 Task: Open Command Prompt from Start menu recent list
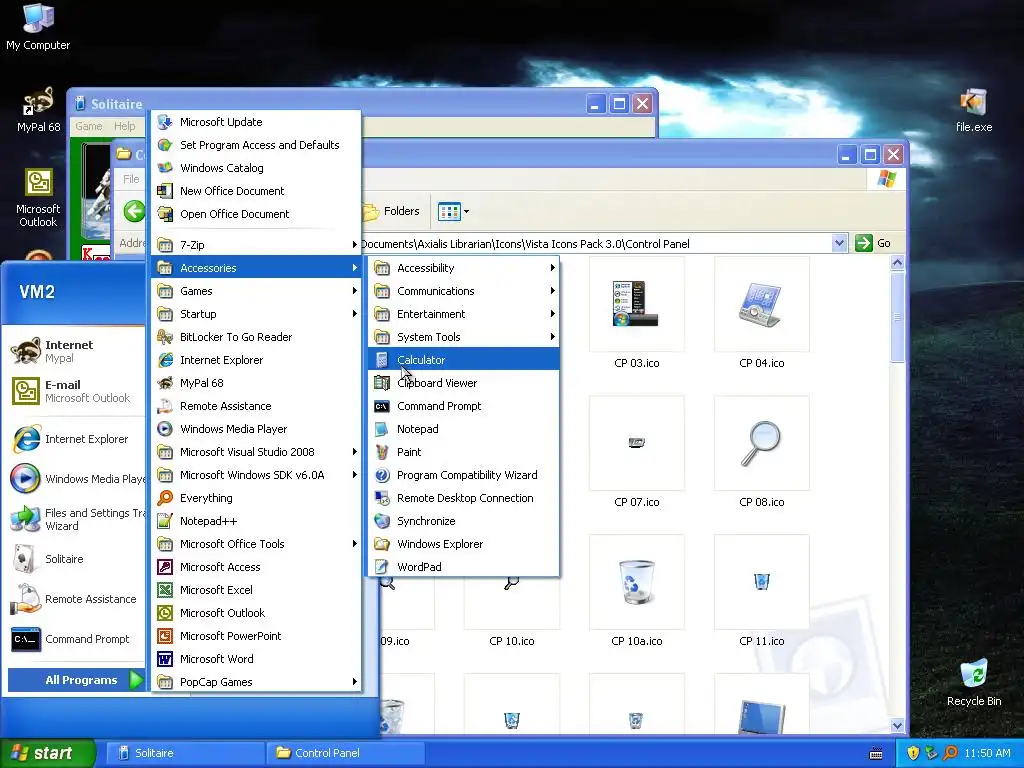click(x=75, y=639)
